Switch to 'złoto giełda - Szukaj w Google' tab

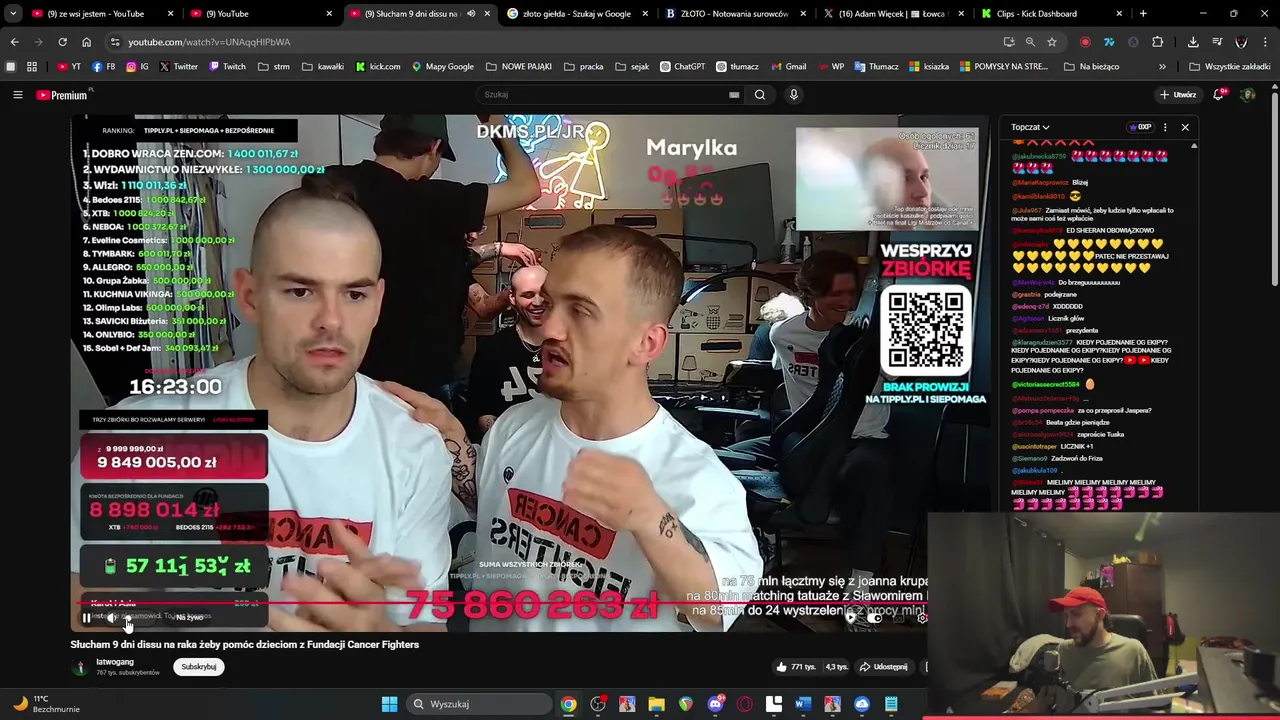coord(577,14)
